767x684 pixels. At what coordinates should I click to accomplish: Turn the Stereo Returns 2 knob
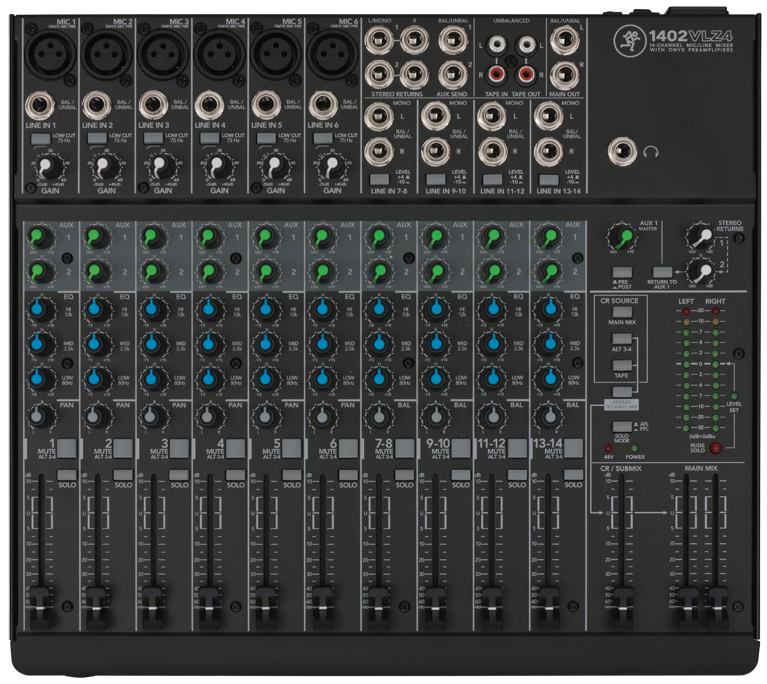tap(700, 272)
